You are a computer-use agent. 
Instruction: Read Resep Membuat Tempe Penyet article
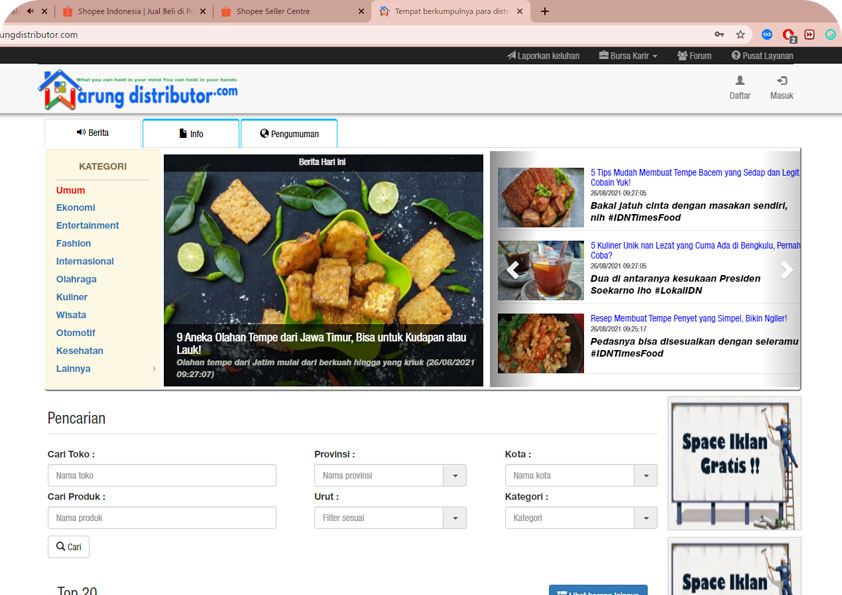click(x=688, y=318)
